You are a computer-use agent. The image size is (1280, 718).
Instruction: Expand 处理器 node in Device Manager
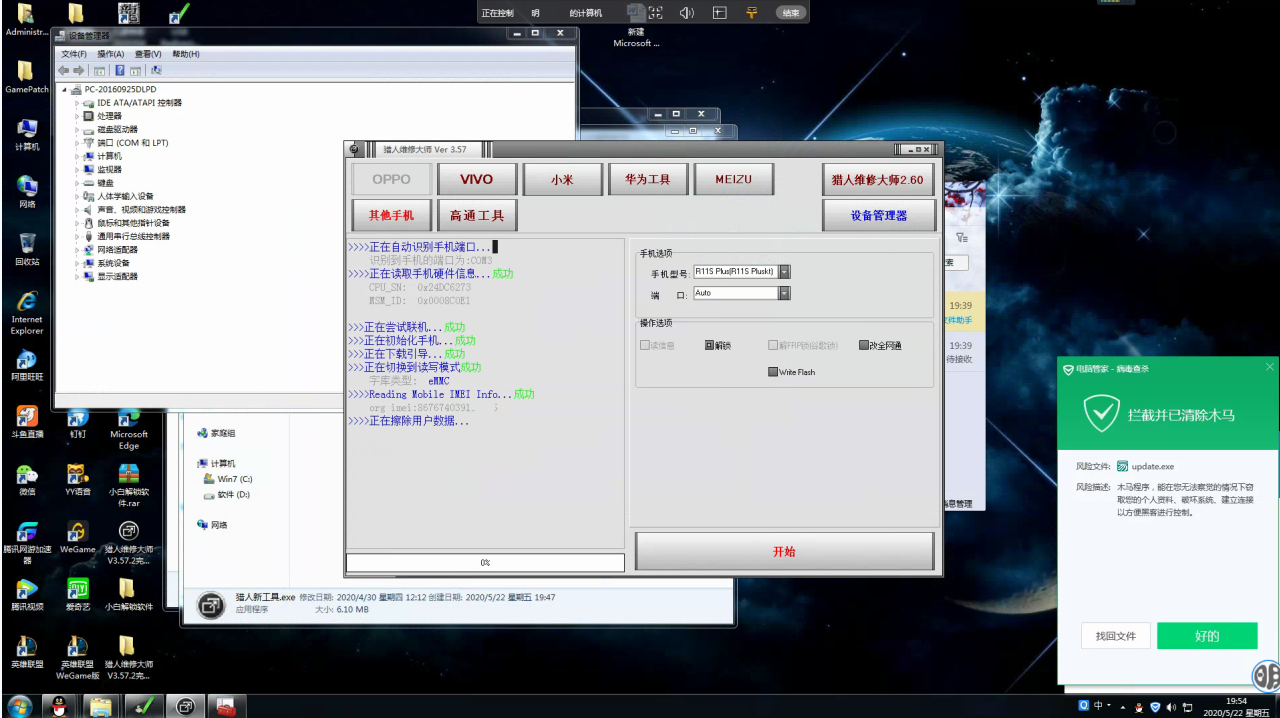click(x=78, y=116)
